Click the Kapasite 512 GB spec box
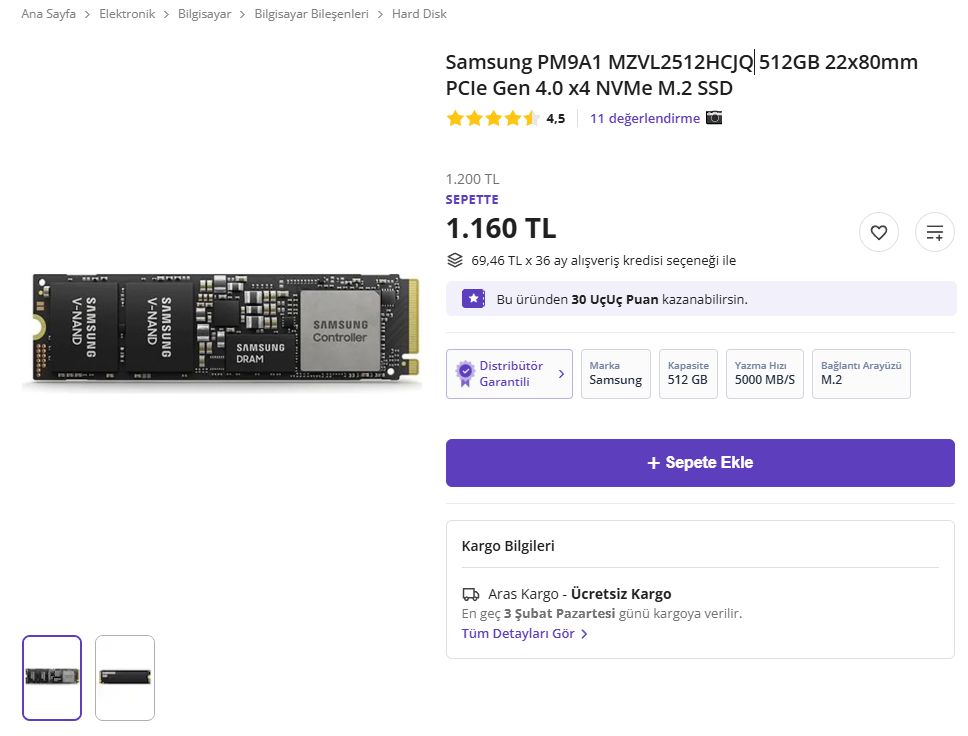The height and width of the screenshot is (736, 968). coord(688,374)
